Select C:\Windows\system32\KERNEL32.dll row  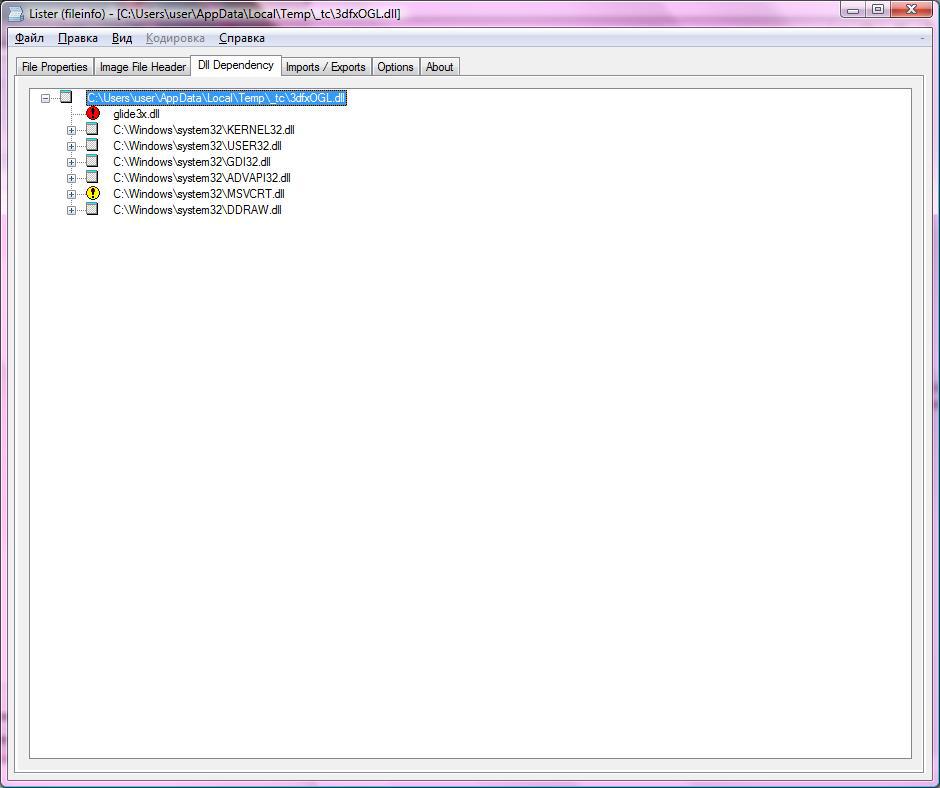pos(204,130)
